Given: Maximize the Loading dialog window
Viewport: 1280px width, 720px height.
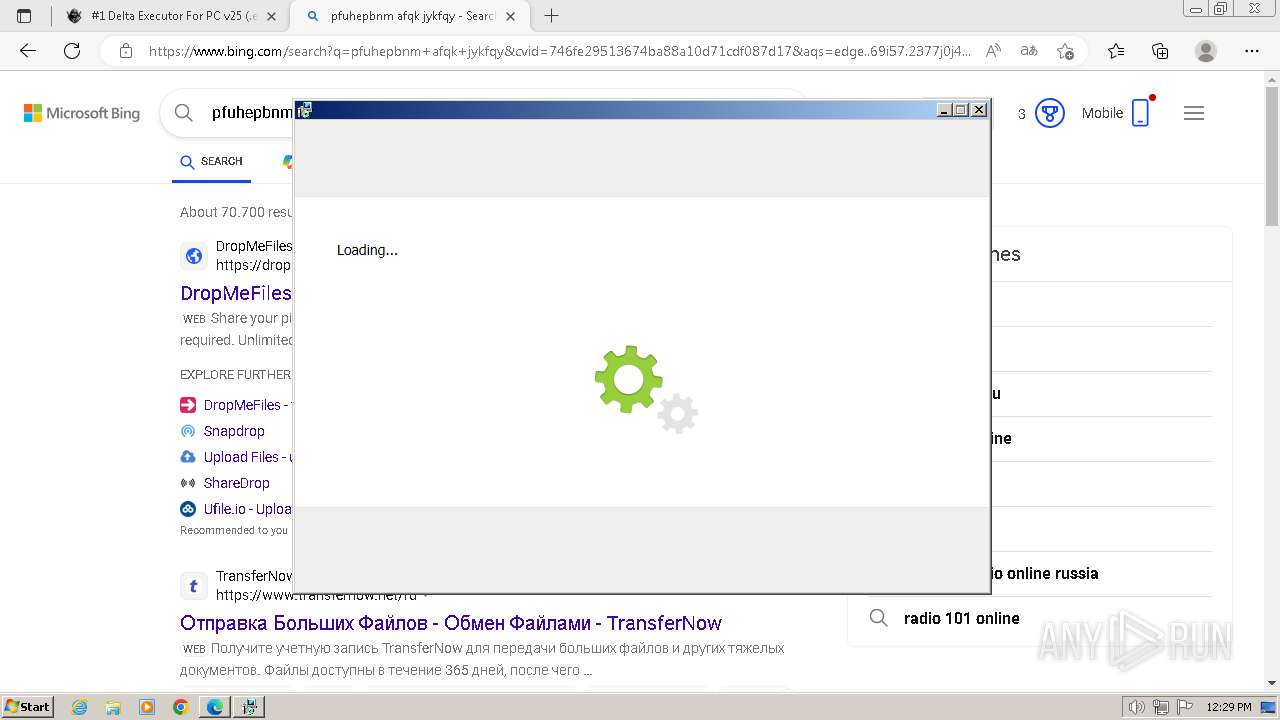Looking at the screenshot, I should [x=961, y=110].
